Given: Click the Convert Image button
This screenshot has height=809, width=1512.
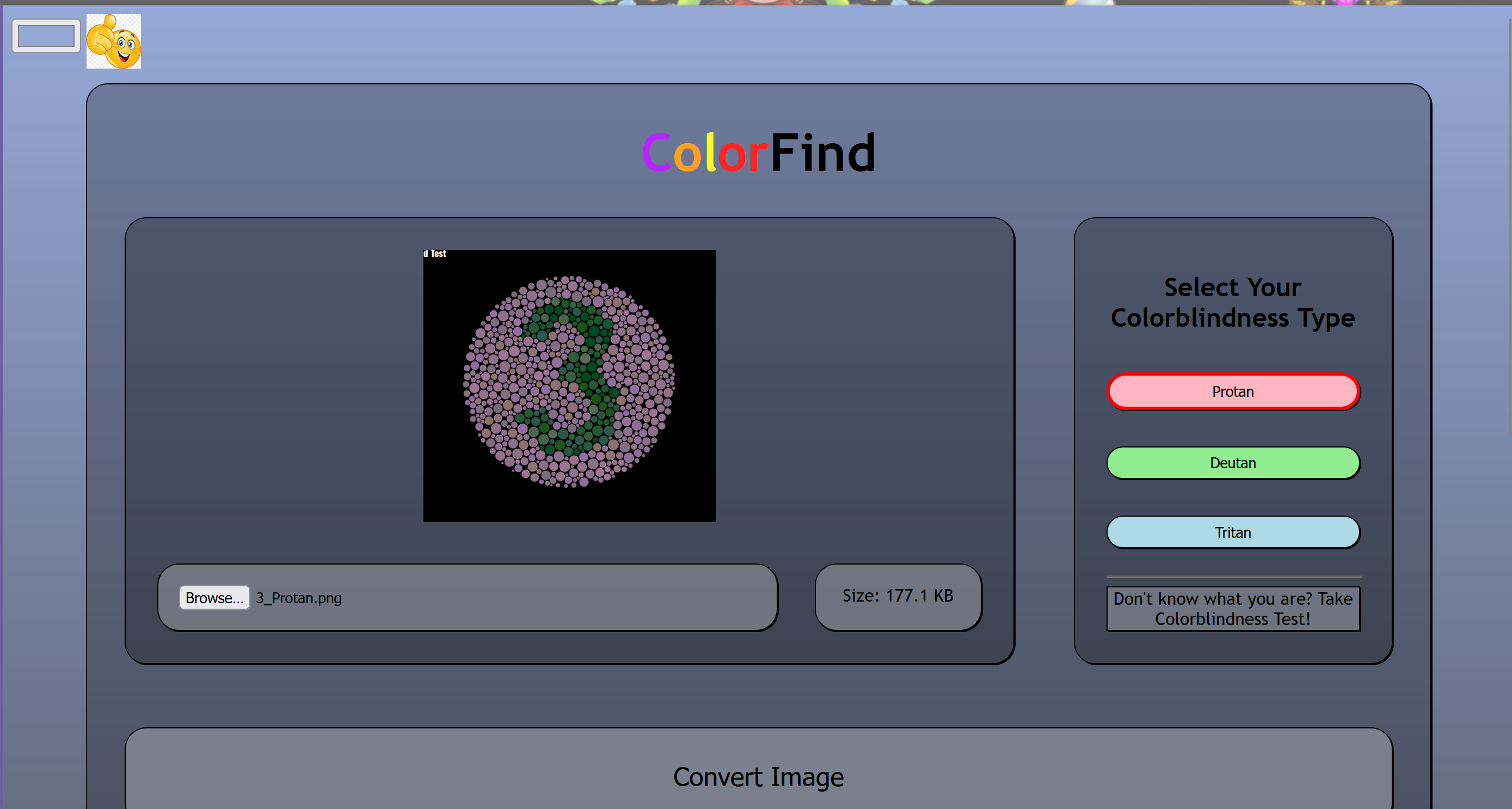Looking at the screenshot, I should click(758, 776).
